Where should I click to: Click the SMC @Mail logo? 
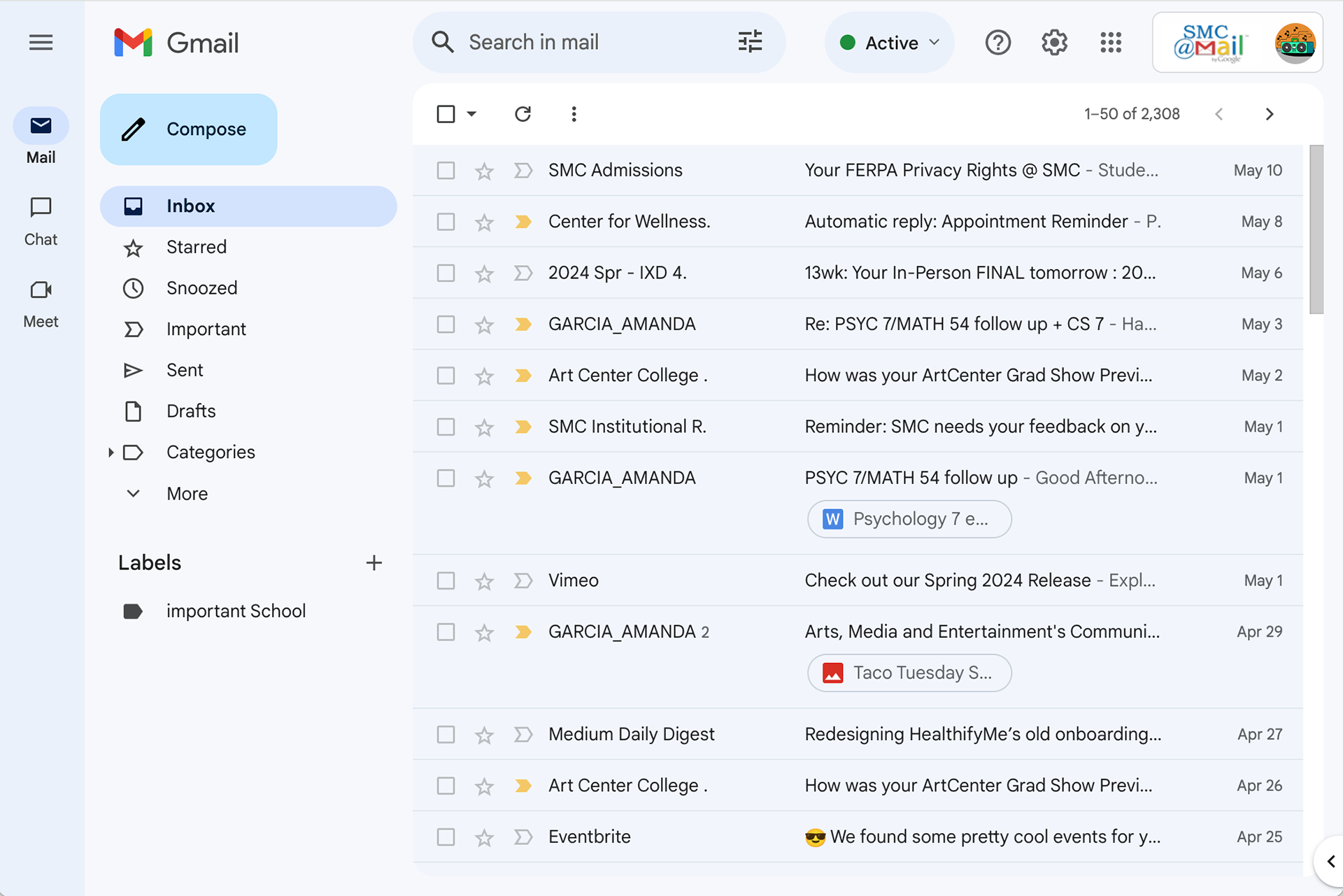tap(1210, 43)
